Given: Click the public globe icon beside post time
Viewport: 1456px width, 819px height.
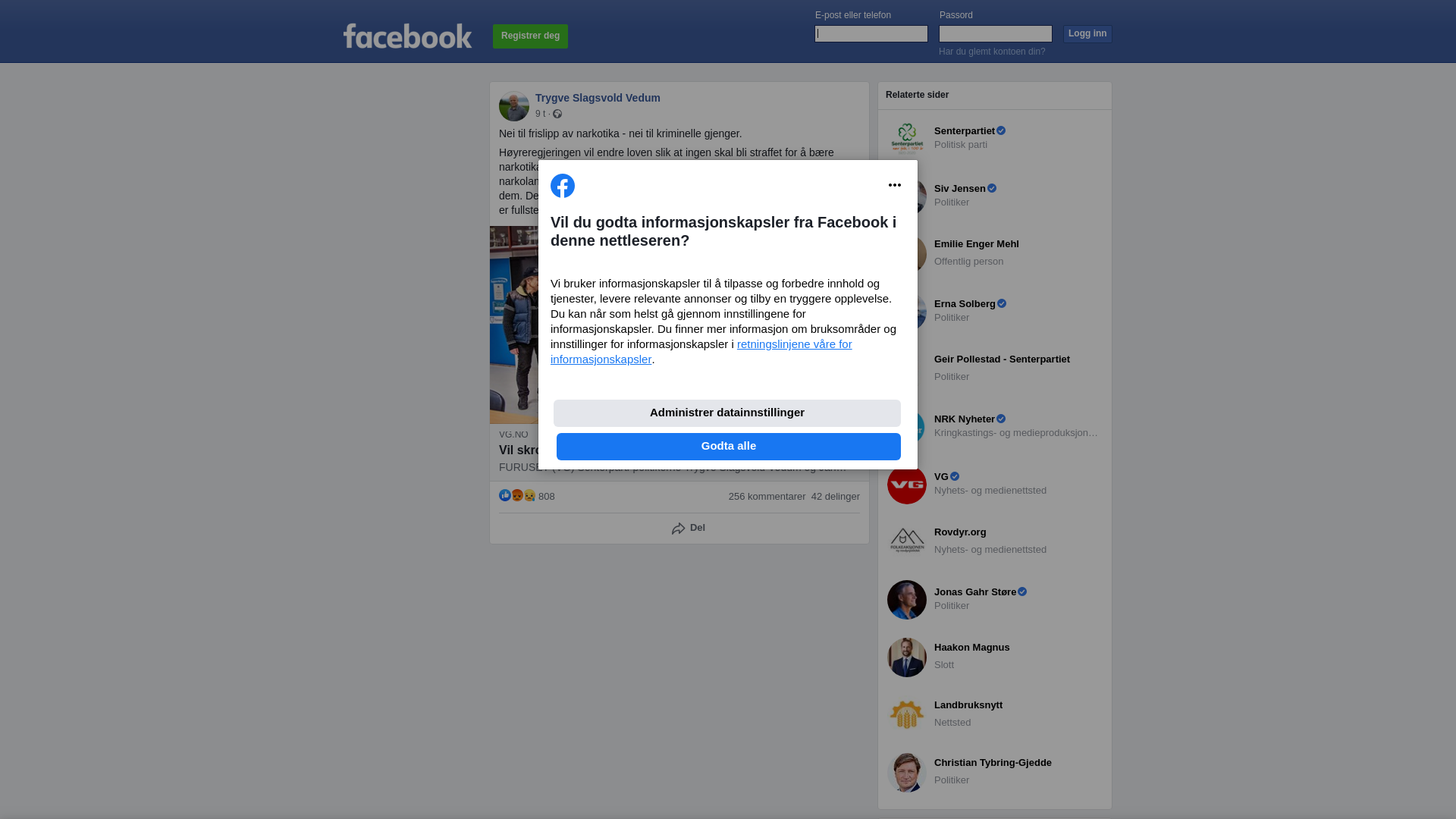Looking at the screenshot, I should coord(557,114).
